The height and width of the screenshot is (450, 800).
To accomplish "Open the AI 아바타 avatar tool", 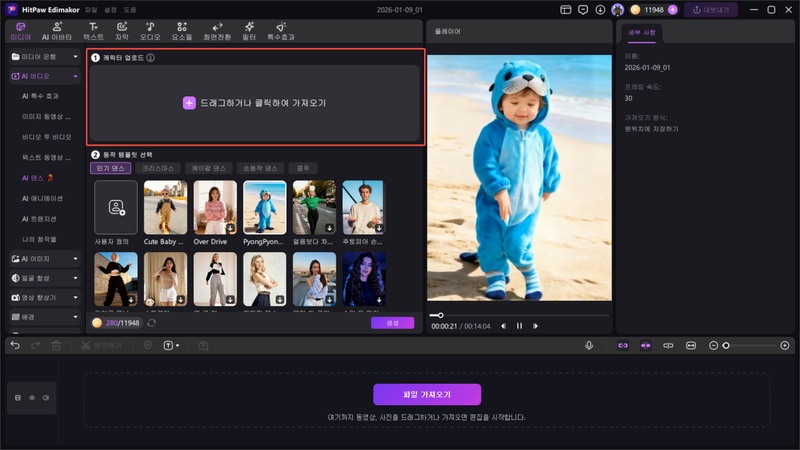I will tap(57, 31).
